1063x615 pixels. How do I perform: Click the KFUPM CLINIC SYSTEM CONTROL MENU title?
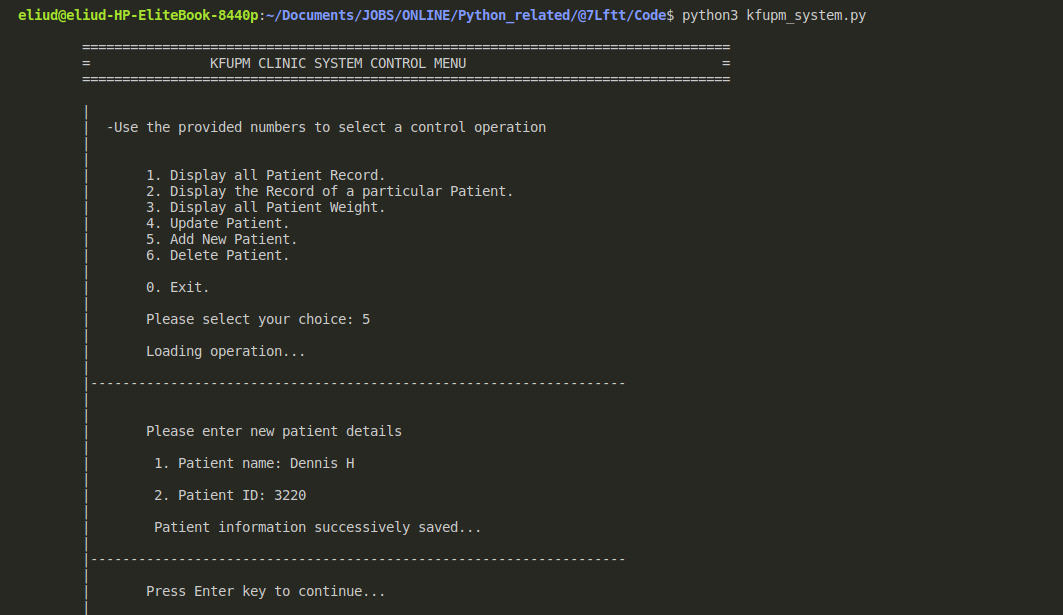click(x=338, y=63)
